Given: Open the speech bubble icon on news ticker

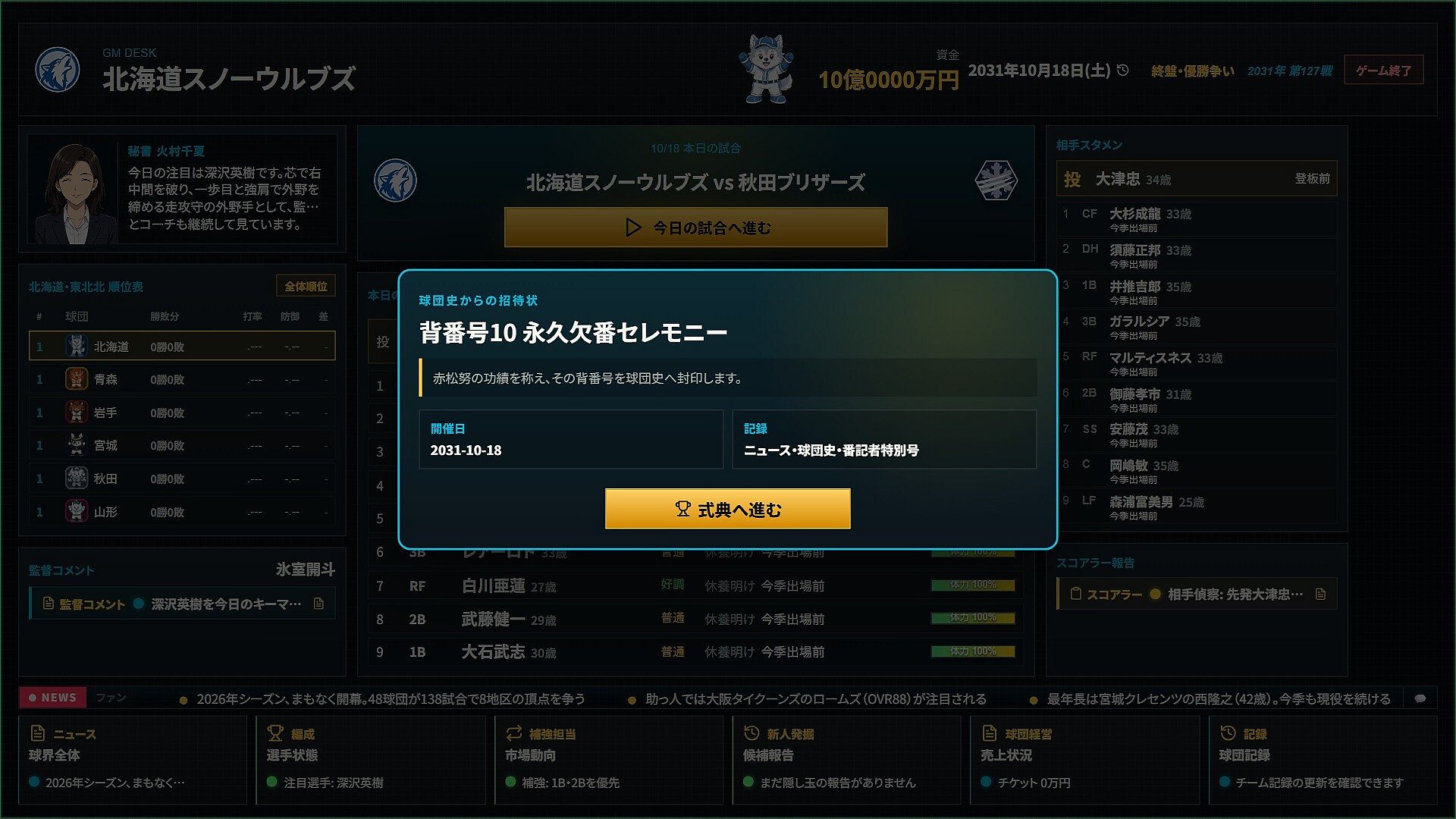Looking at the screenshot, I should [1420, 698].
